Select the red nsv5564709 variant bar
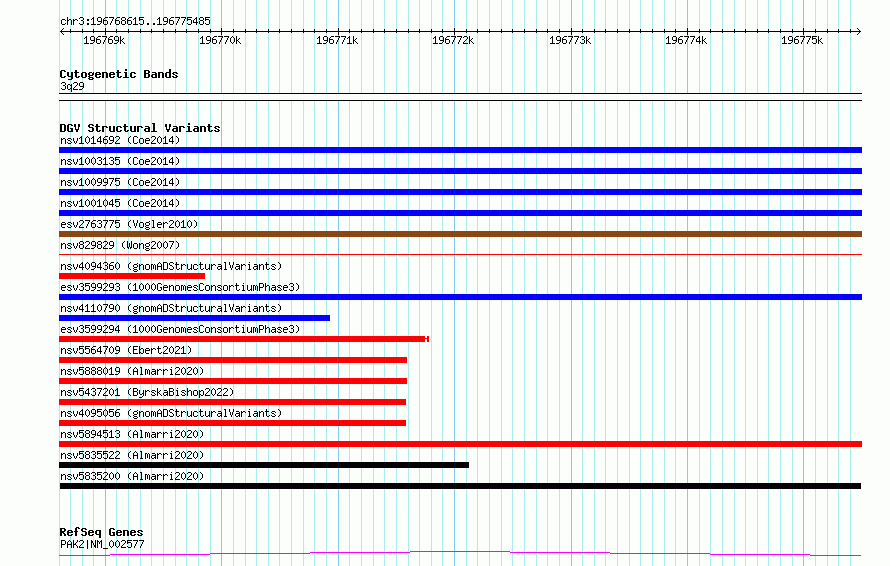Image resolution: width=890 pixels, height=566 pixels. 233,360
